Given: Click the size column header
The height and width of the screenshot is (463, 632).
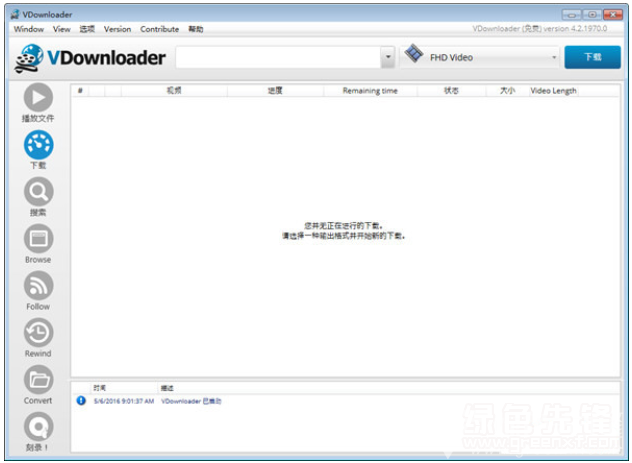Looking at the screenshot, I should coord(507,91).
